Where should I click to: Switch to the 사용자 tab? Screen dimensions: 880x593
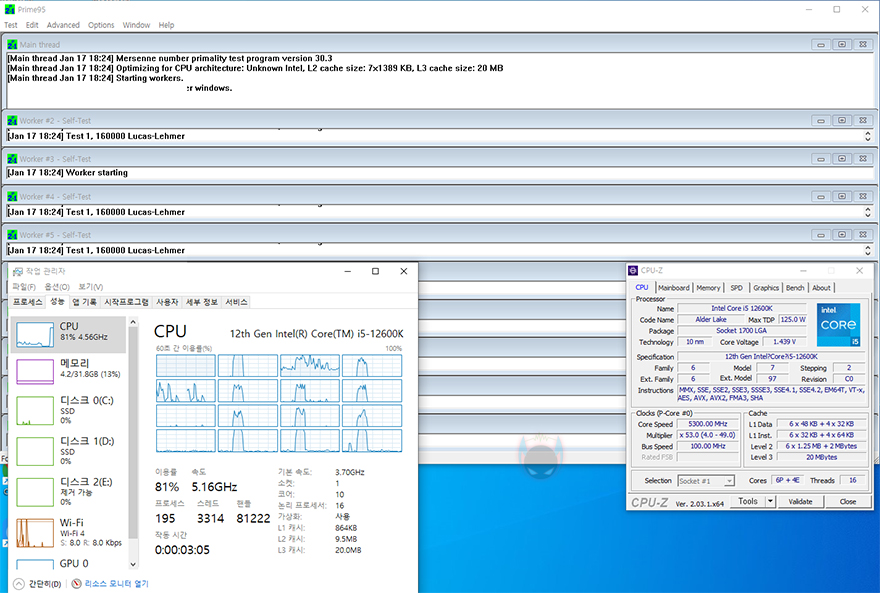pyautogui.click(x=167, y=302)
